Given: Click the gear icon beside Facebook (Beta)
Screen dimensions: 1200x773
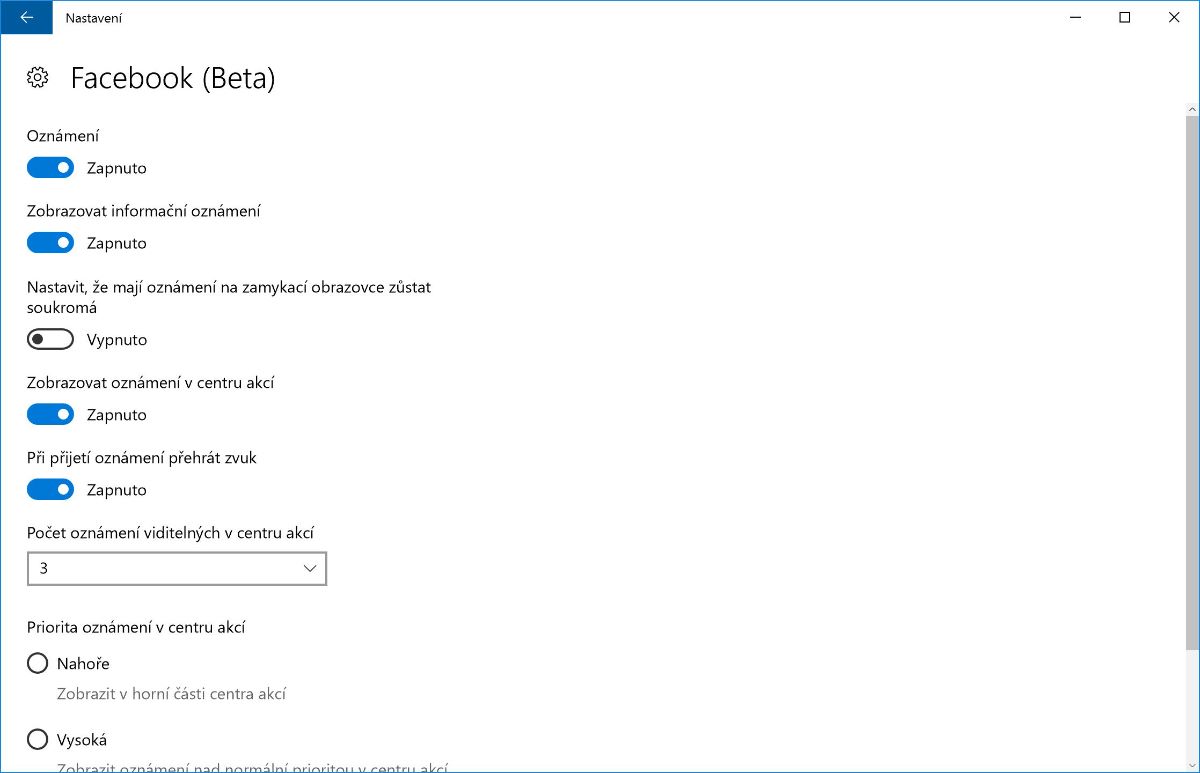Looking at the screenshot, I should click(x=38, y=78).
